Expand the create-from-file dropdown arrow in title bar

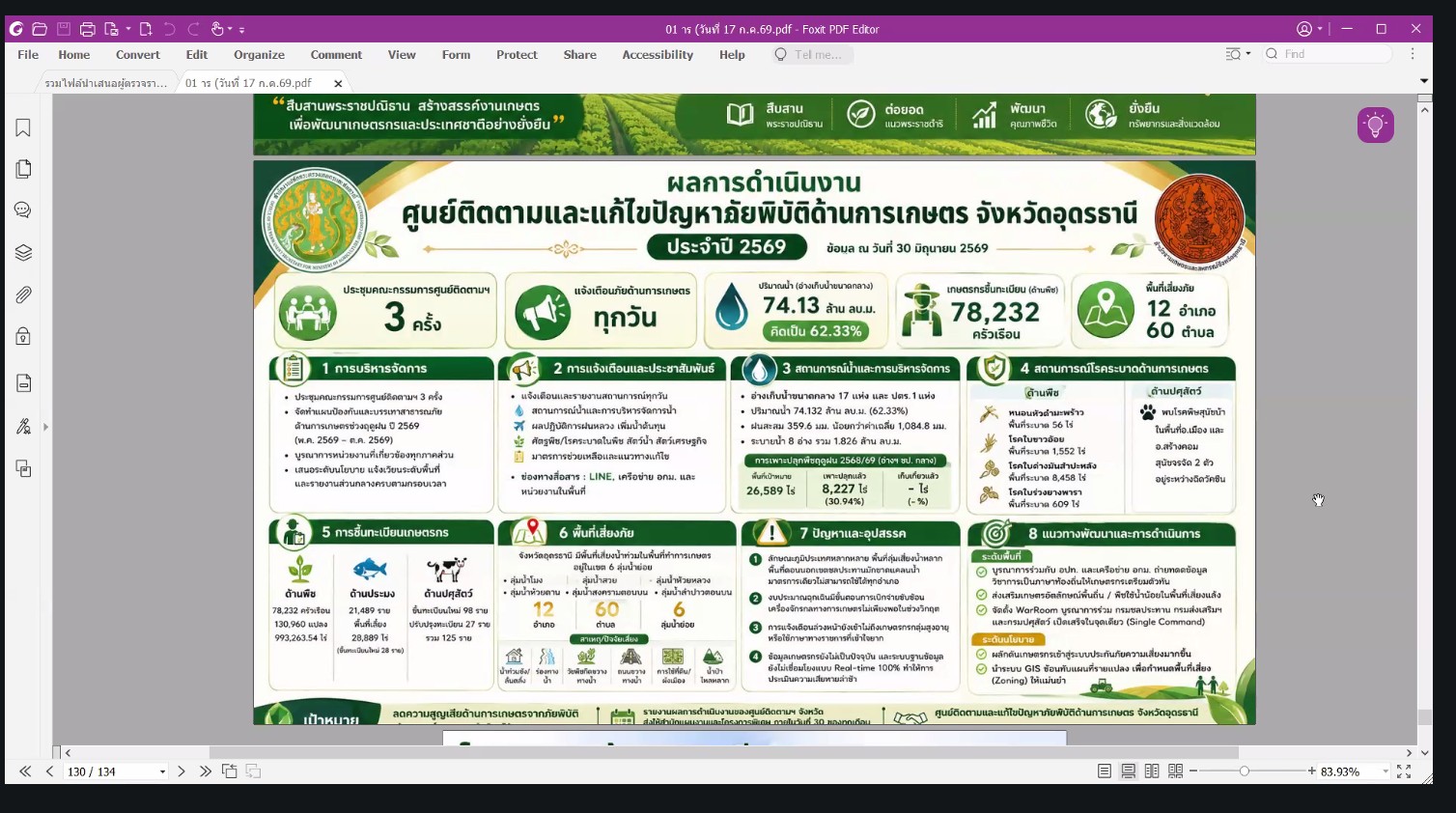point(127,30)
